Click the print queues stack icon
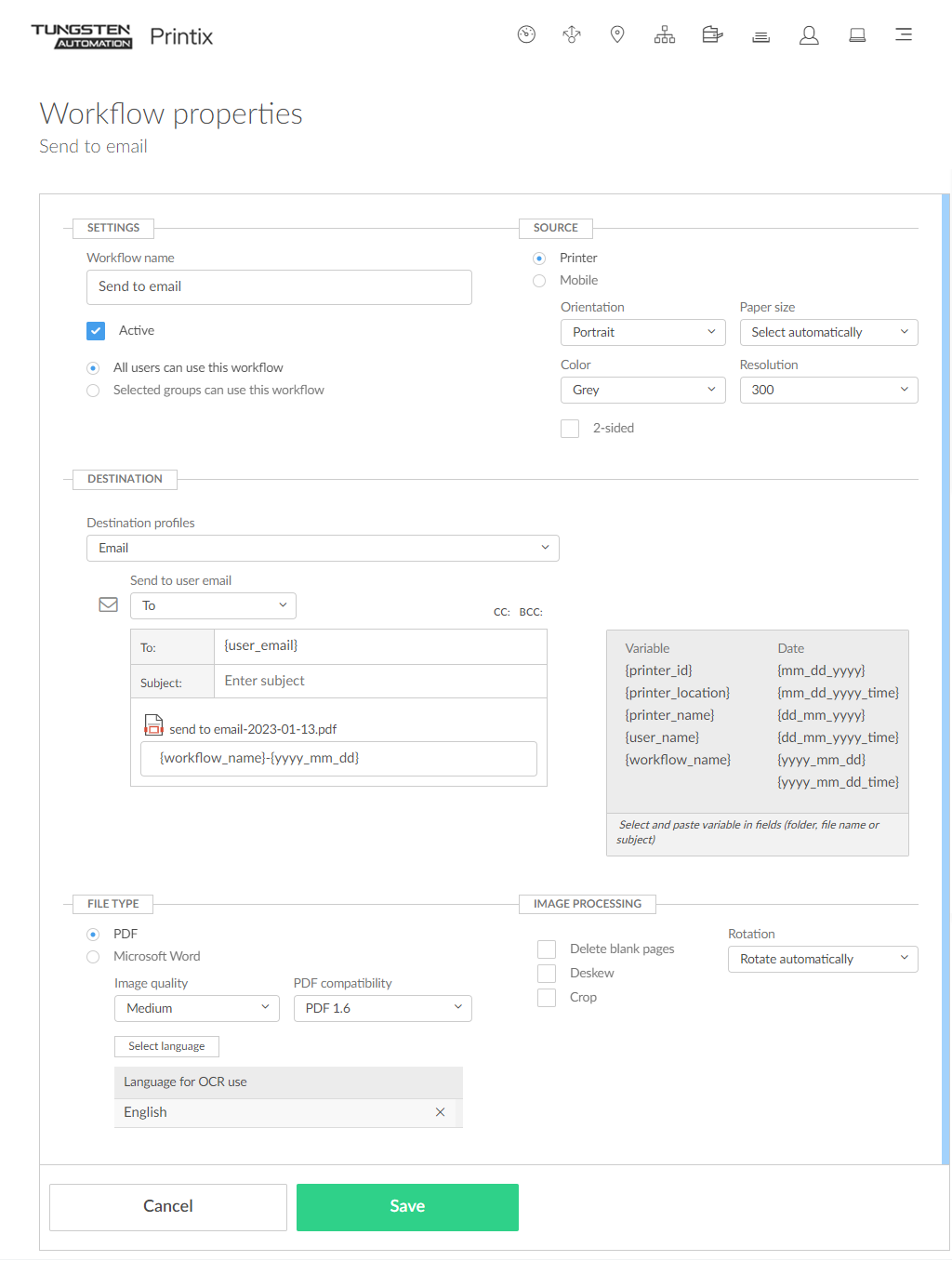Image resolution: width=952 pixels, height=1261 pixels. 761,36
